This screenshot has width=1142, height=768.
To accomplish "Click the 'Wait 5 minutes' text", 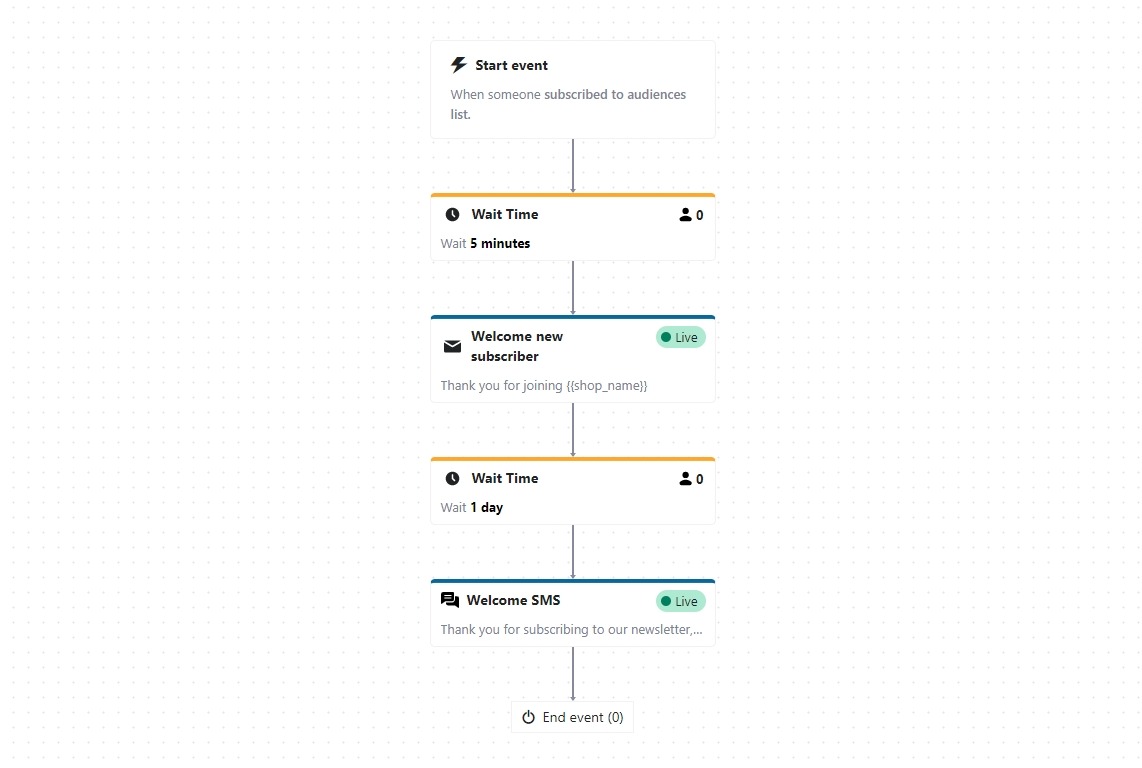I will coord(486,243).
